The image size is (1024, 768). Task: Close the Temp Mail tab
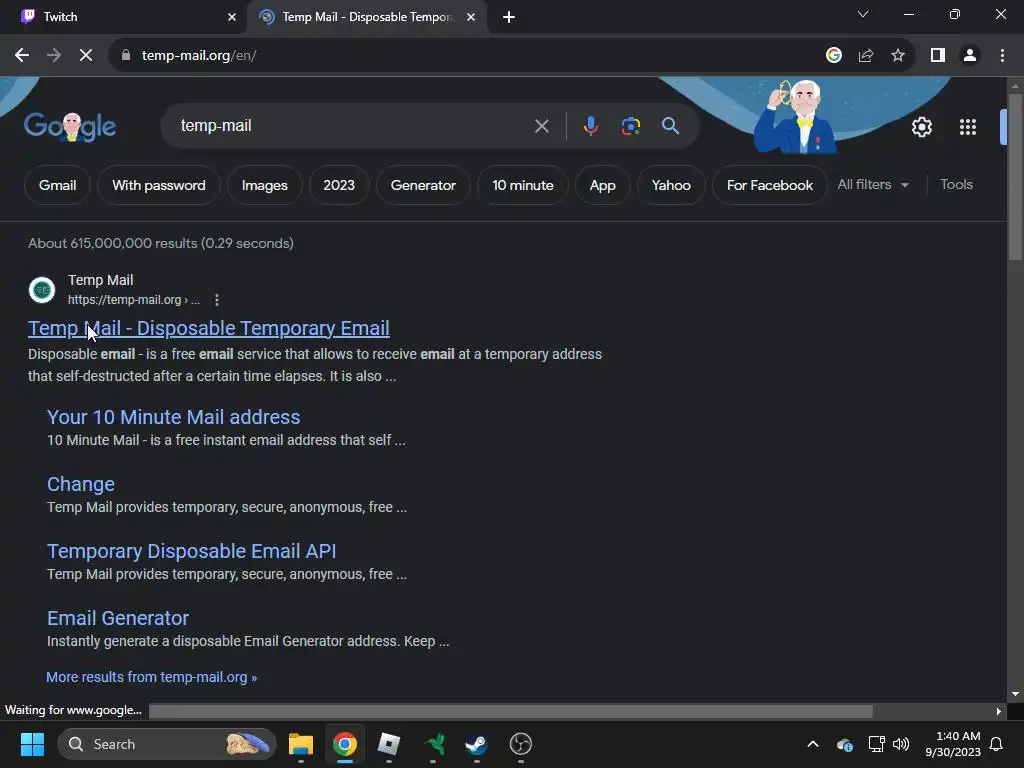click(471, 17)
